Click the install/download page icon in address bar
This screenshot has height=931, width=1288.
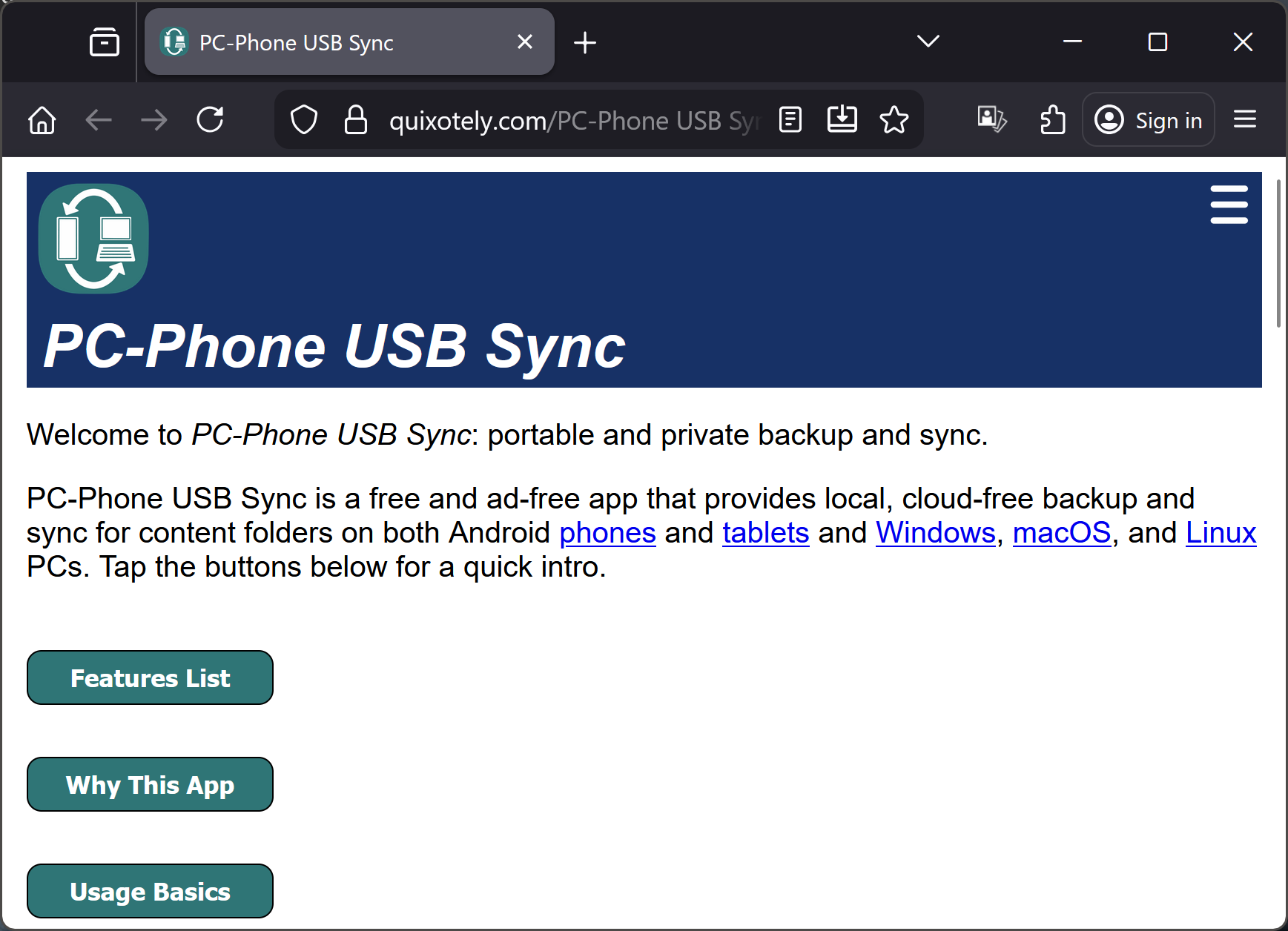tap(842, 120)
